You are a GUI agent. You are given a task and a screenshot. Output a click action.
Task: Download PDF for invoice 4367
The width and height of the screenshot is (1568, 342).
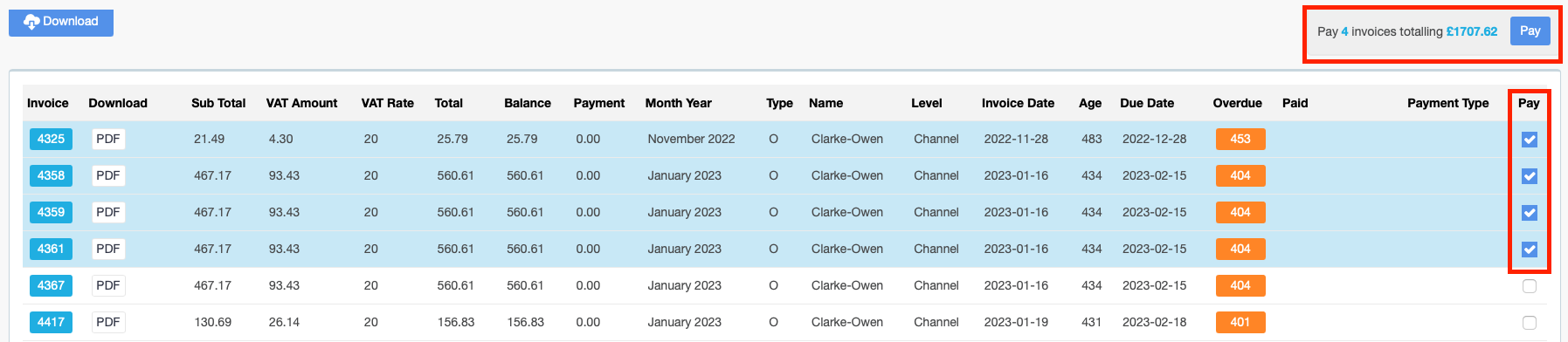coord(108,285)
